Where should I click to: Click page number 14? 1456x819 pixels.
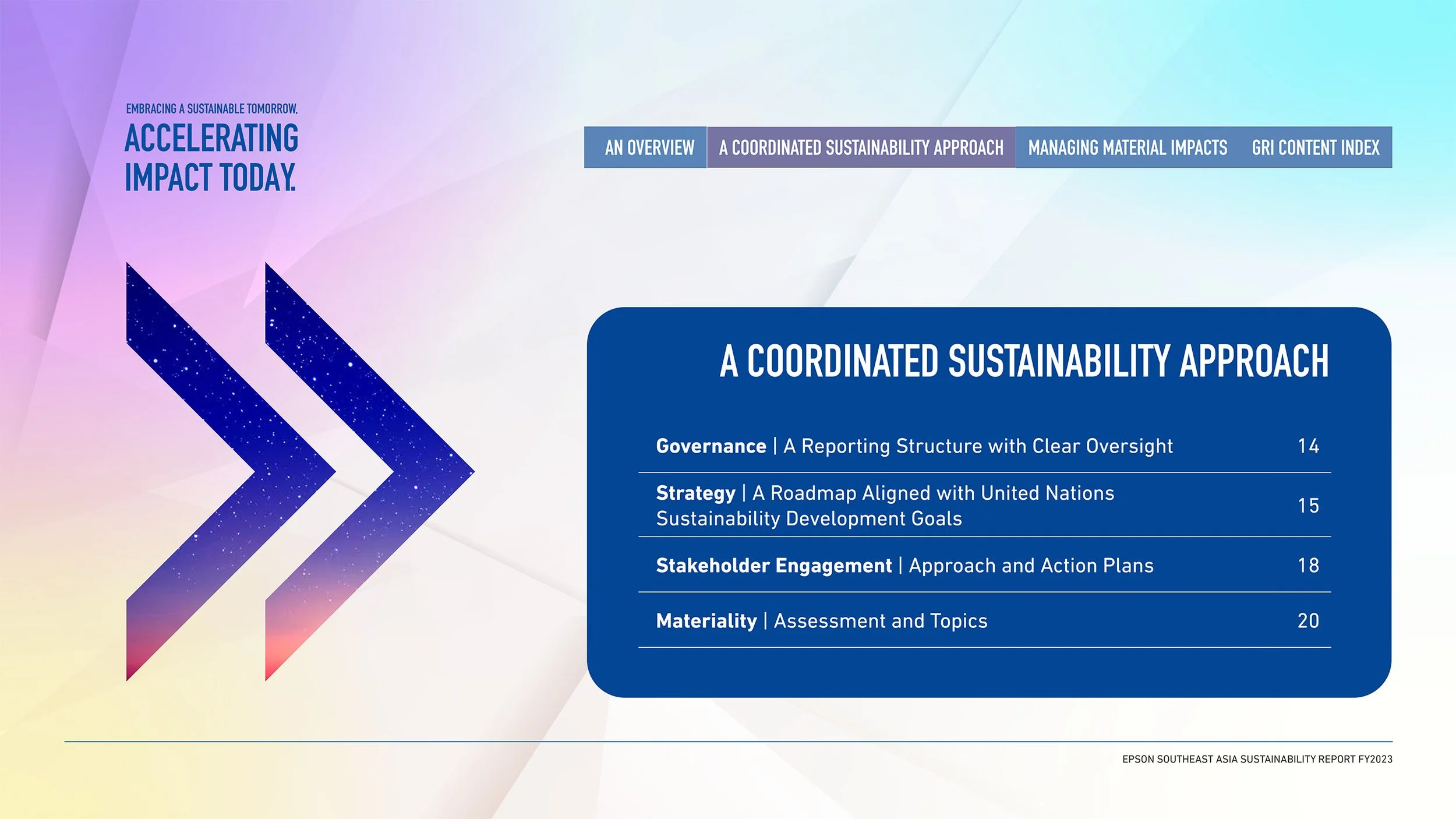click(x=1308, y=446)
